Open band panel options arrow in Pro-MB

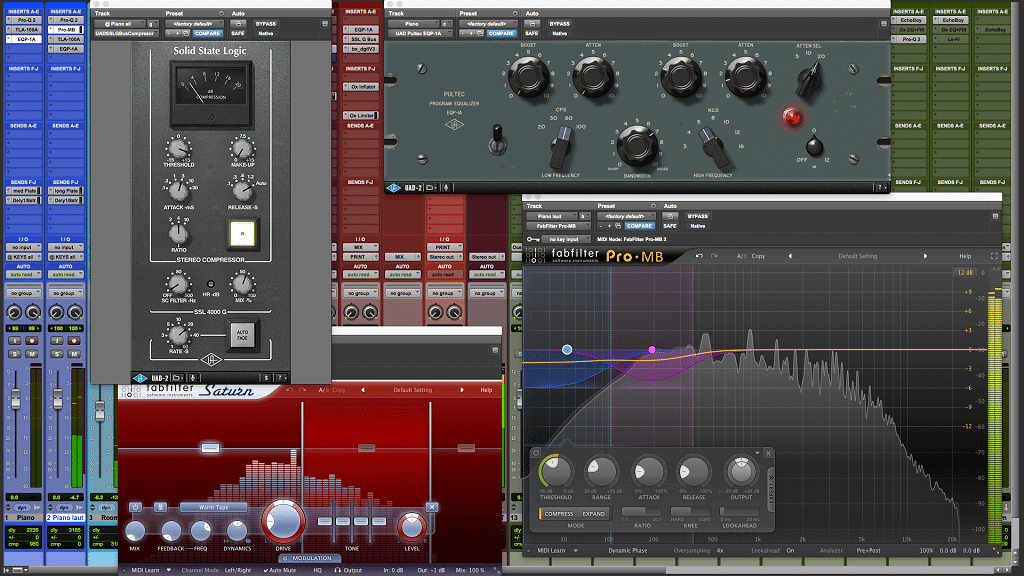click(757, 453)
